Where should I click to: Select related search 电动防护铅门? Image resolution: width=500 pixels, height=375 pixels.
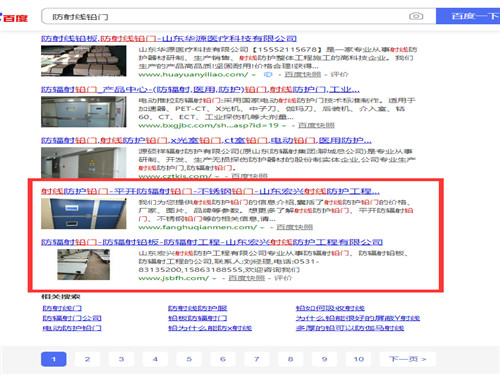pos(72,328)
